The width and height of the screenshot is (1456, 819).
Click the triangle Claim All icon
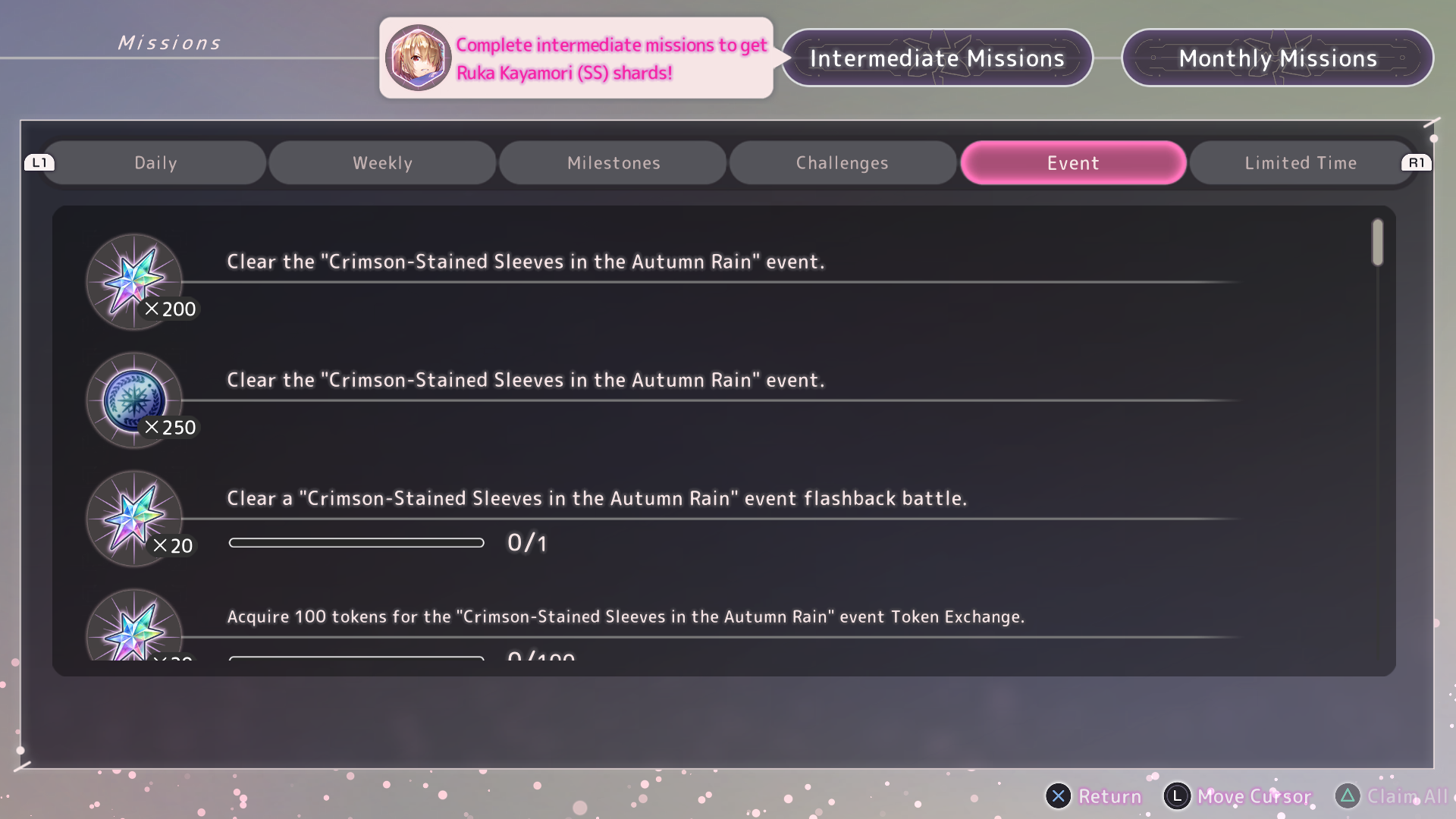[x=1348, y=795]
